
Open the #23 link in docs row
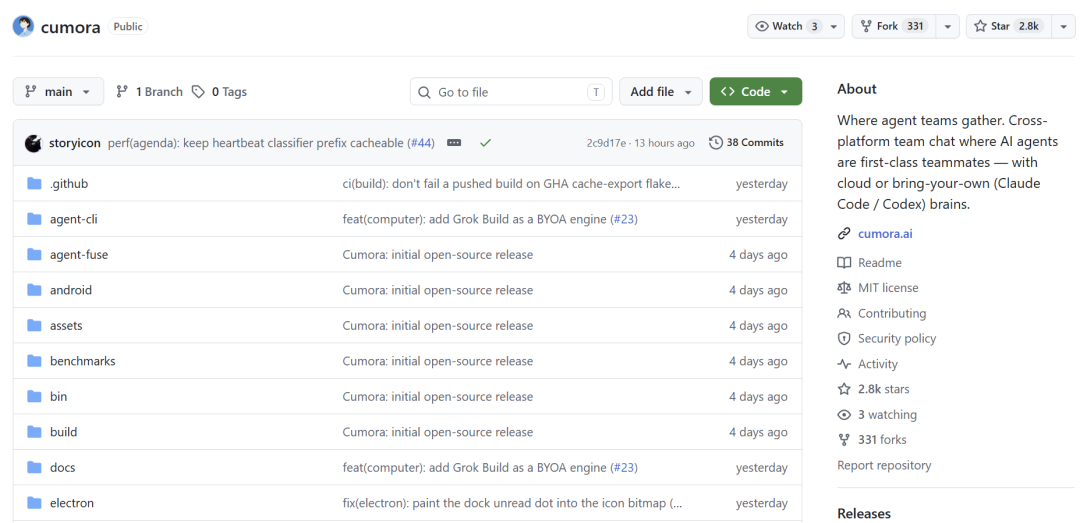click(x=623, y=468)
